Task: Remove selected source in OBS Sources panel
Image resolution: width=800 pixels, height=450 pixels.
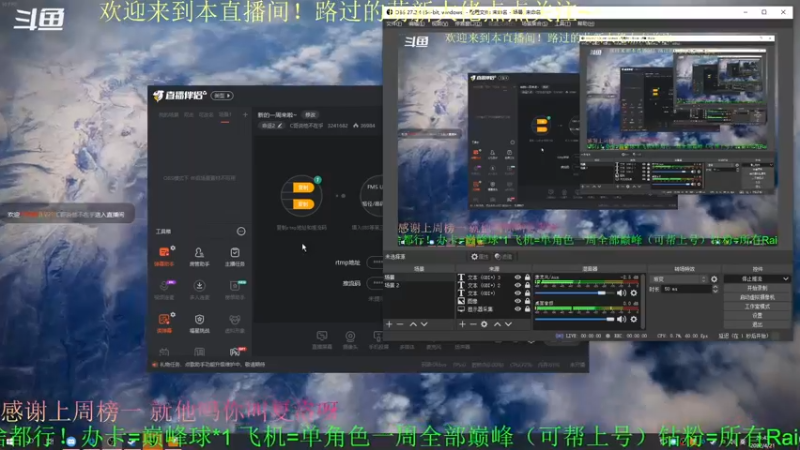Action: 473,324
